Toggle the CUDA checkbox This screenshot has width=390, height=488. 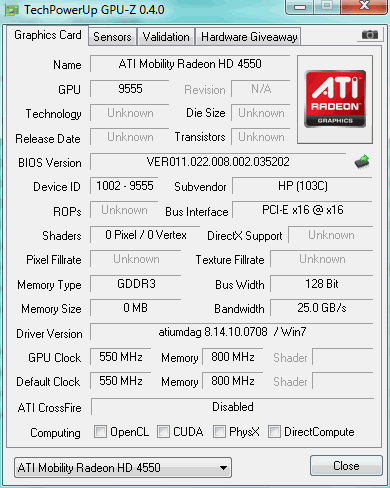163,431
